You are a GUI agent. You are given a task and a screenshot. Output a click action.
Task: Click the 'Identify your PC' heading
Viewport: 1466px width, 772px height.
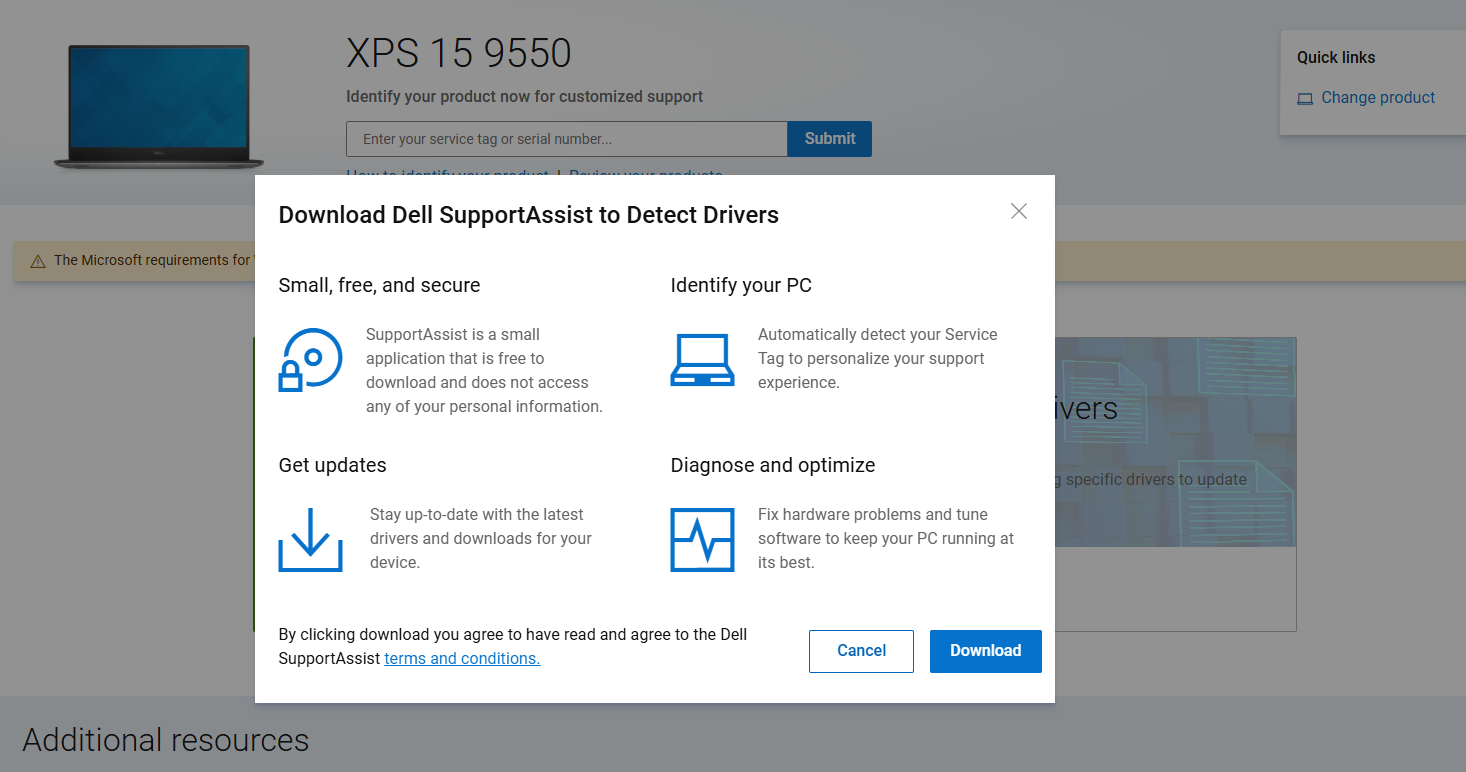[740, 285]
